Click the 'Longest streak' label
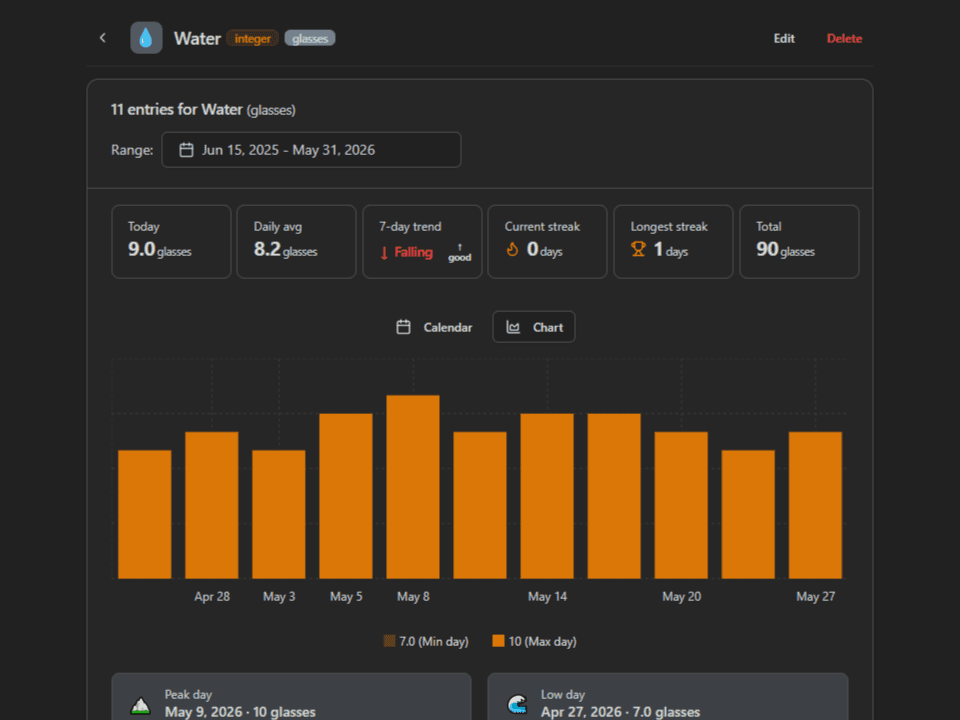960x720 pixels. click(x=669, y=227)
